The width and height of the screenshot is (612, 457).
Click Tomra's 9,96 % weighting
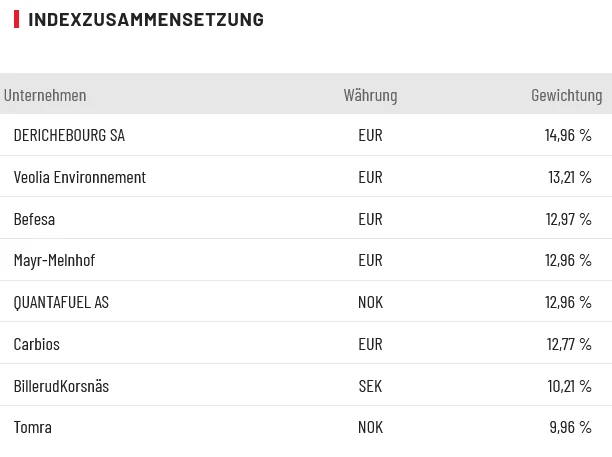coord(570,427)
